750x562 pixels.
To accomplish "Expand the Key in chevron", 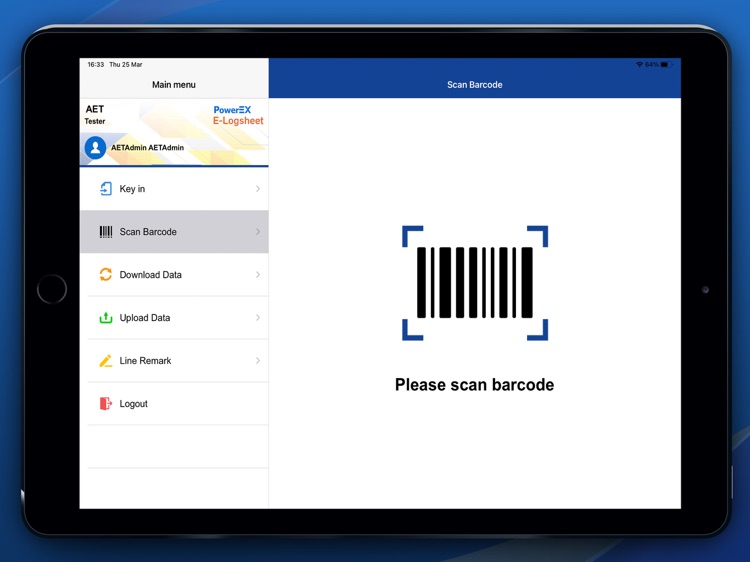I will (x=258, y=189).
